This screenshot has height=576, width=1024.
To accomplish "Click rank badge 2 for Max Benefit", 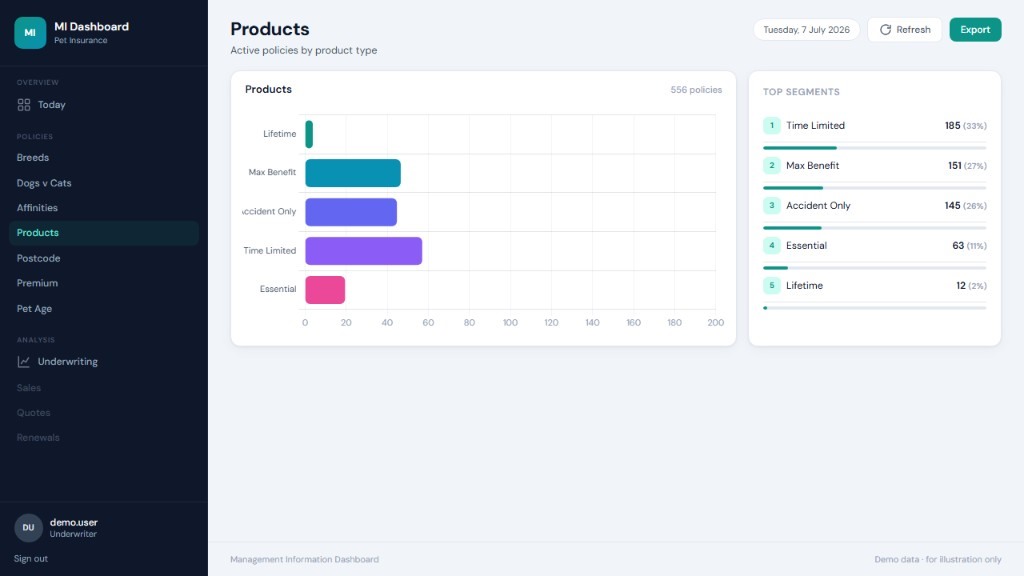I will 771,165.
